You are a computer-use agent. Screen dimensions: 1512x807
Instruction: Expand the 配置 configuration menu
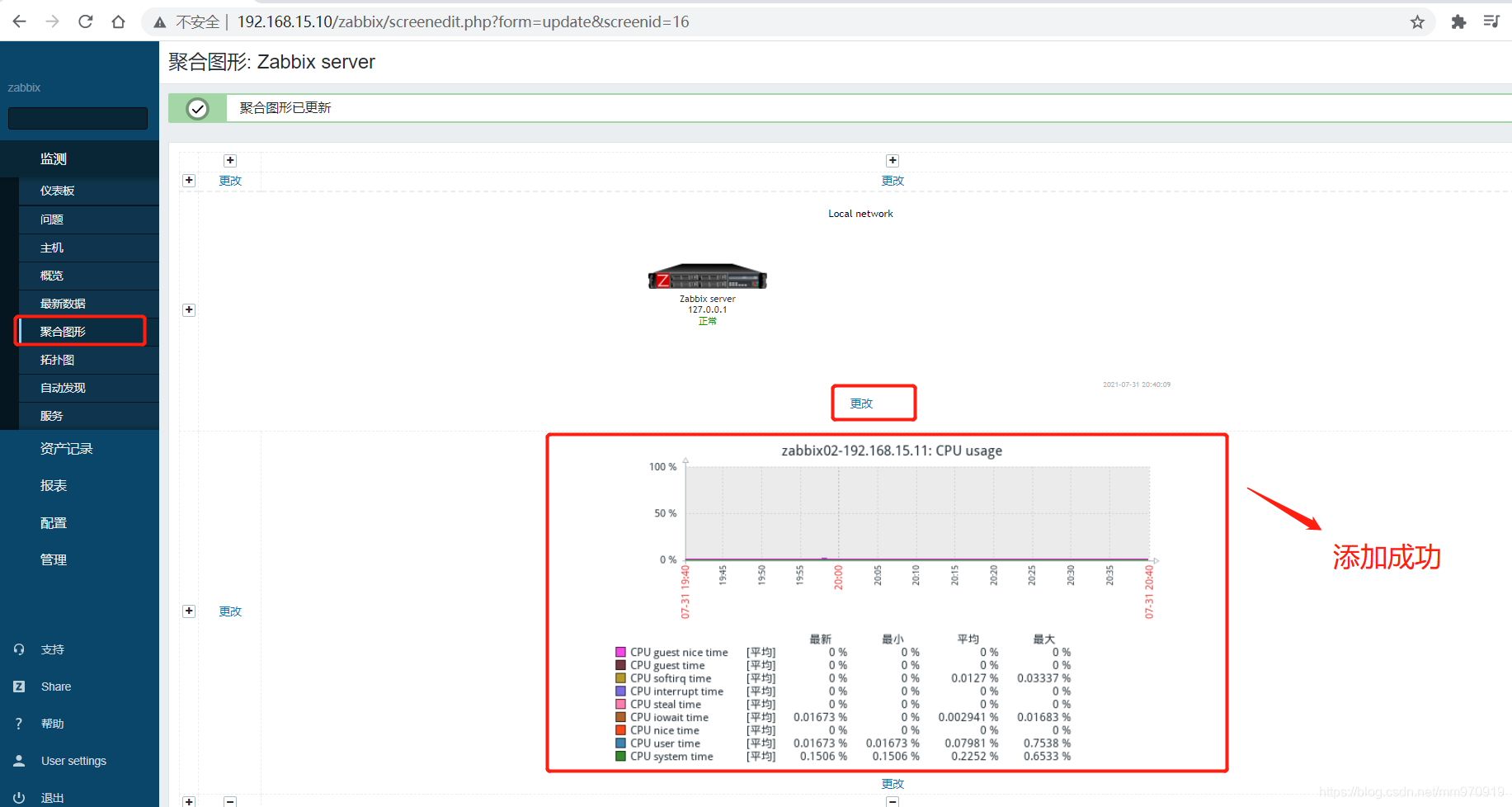(54, 523)
